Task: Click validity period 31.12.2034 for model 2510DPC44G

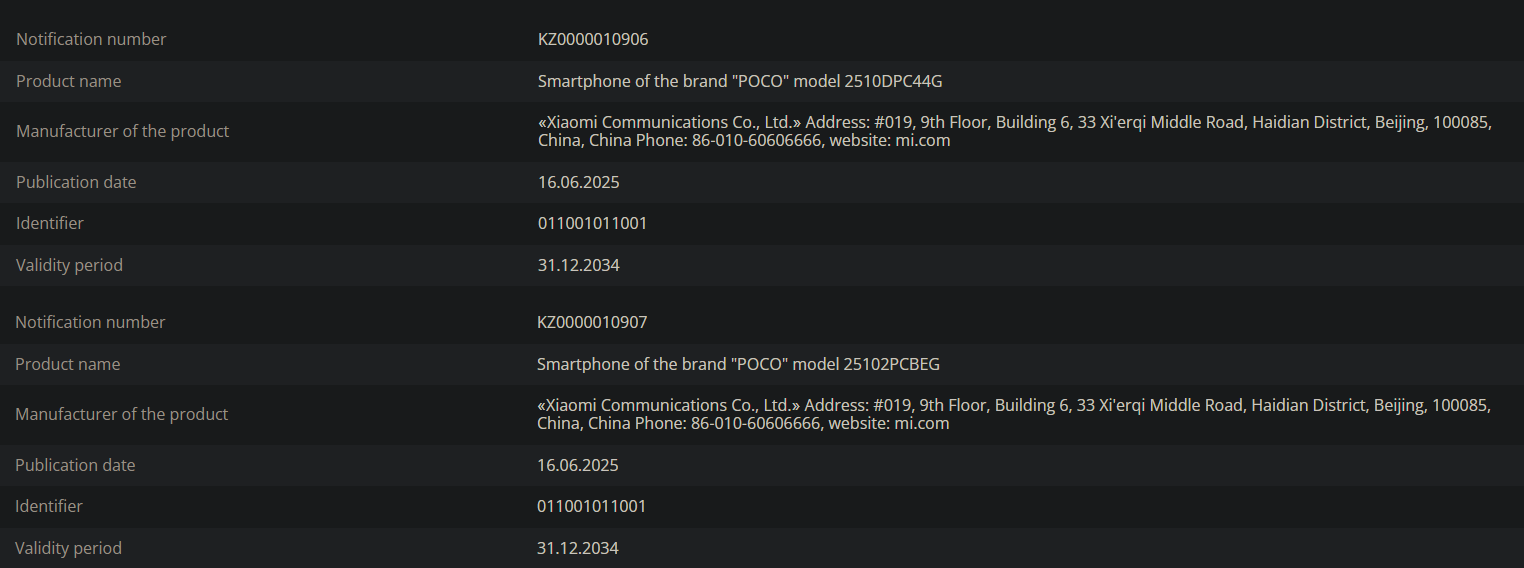Action: 578,265
